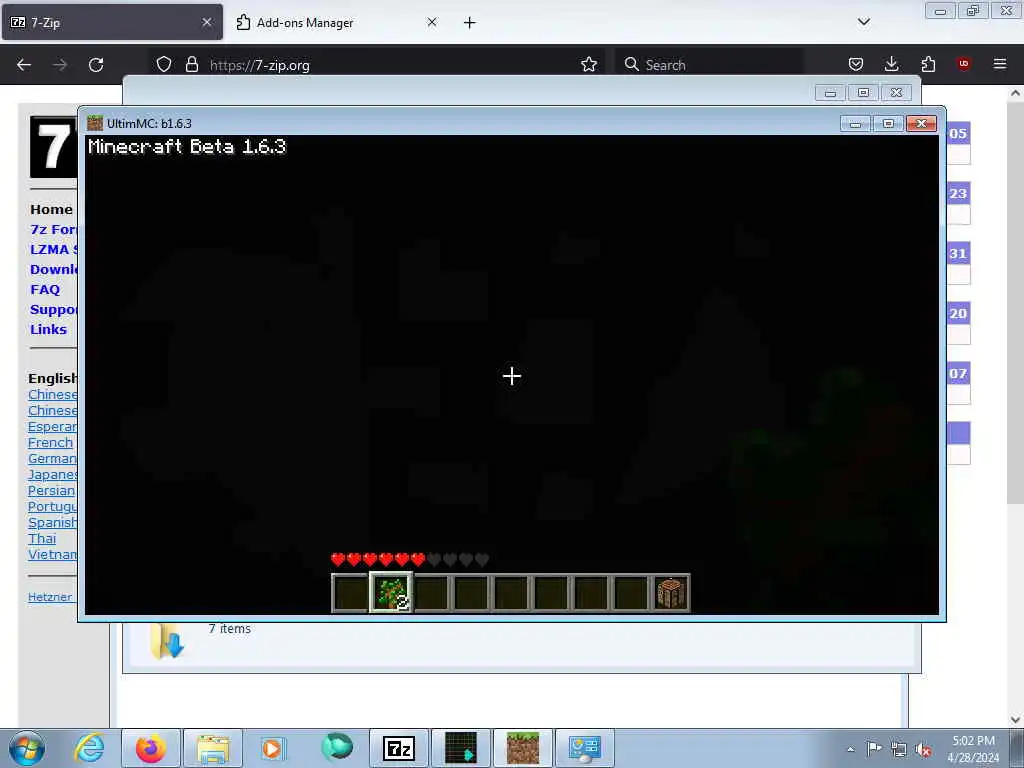This screenshot has height=768, width=1024.
Task: Click the network tray icon
Action: (x=899, y=750)
